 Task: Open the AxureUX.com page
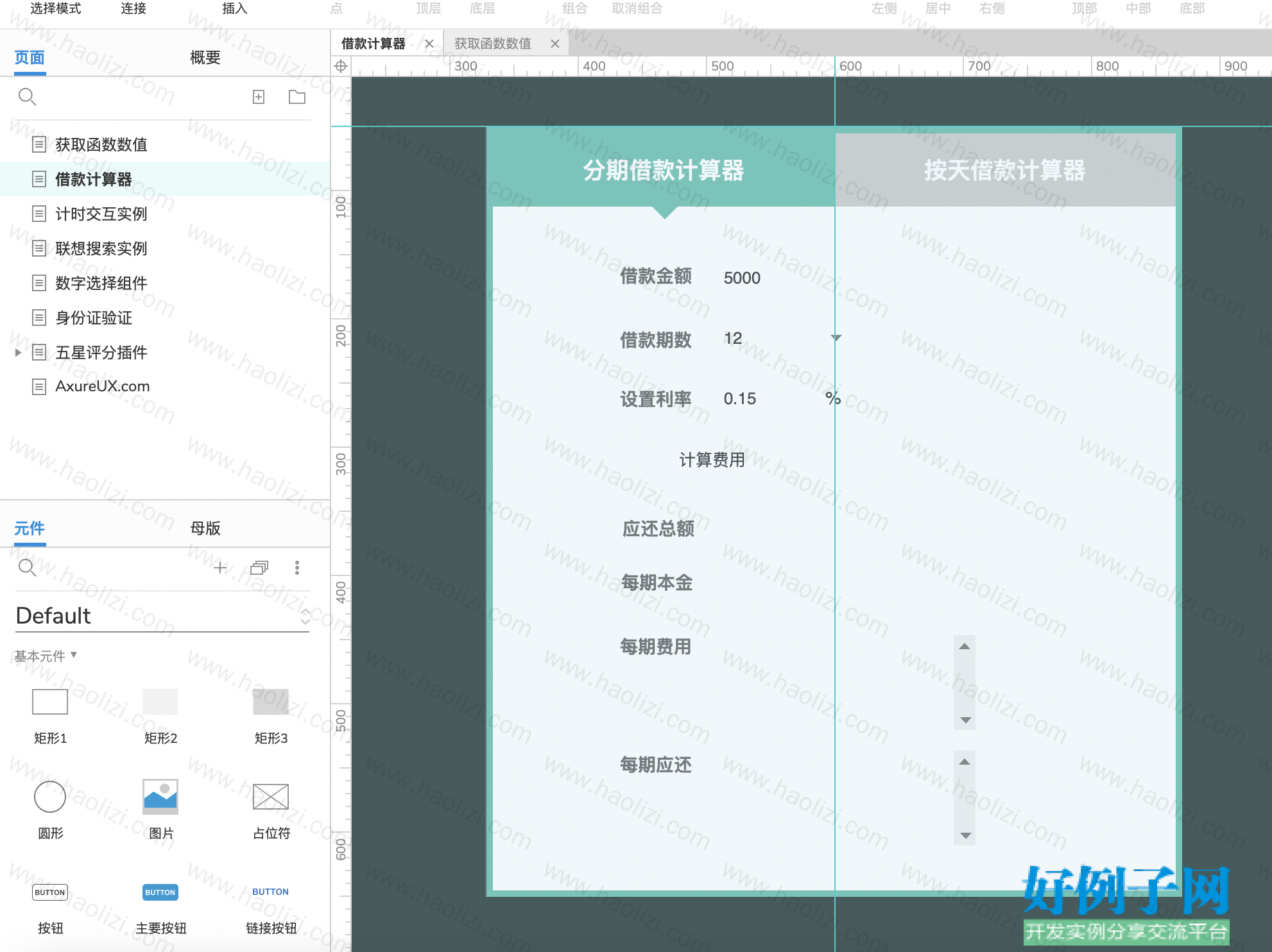(103, 386)
